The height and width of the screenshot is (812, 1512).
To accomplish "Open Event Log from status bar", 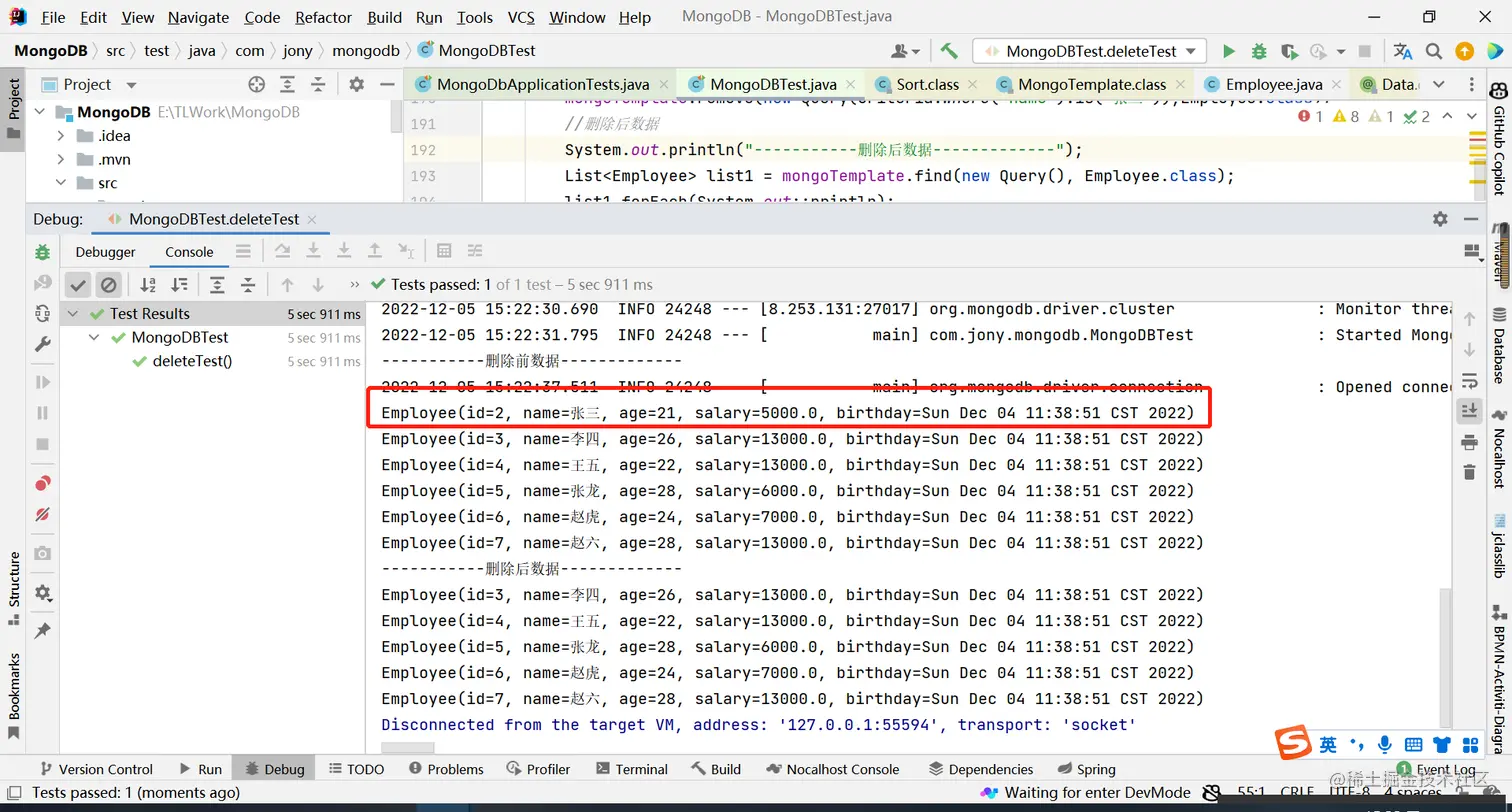I will click(x=1436, y=769).
